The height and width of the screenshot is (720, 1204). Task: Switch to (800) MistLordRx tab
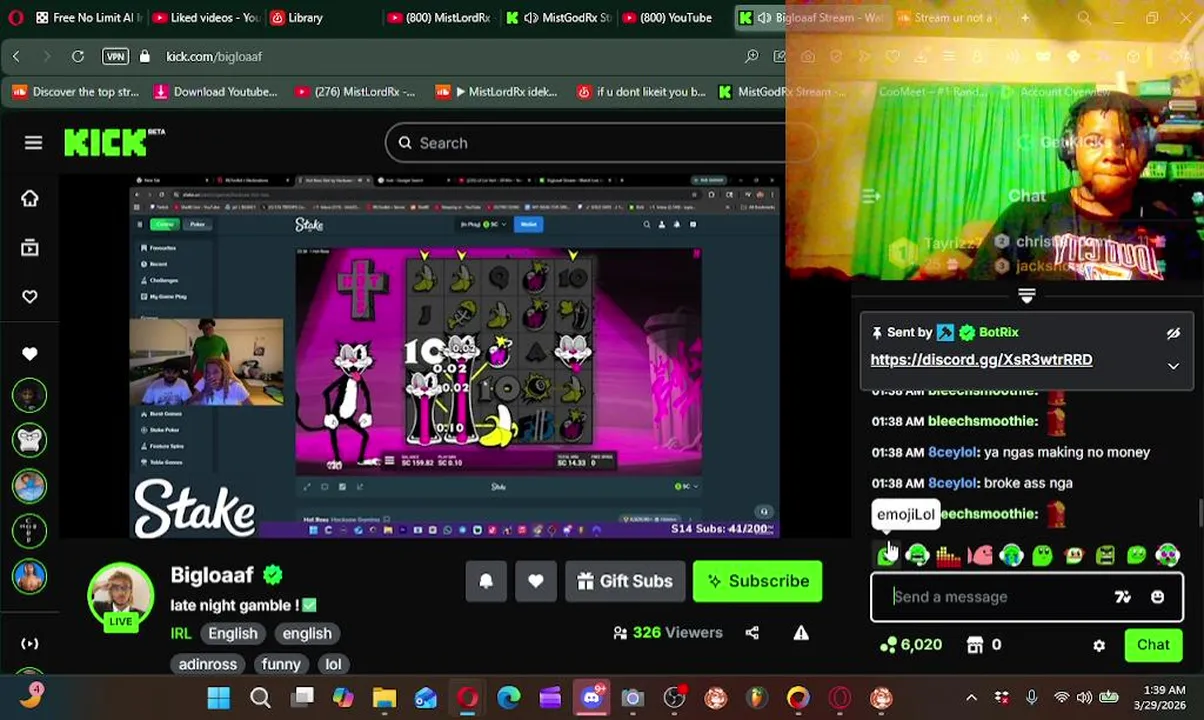pyautogui.click(x=438, y=17)
